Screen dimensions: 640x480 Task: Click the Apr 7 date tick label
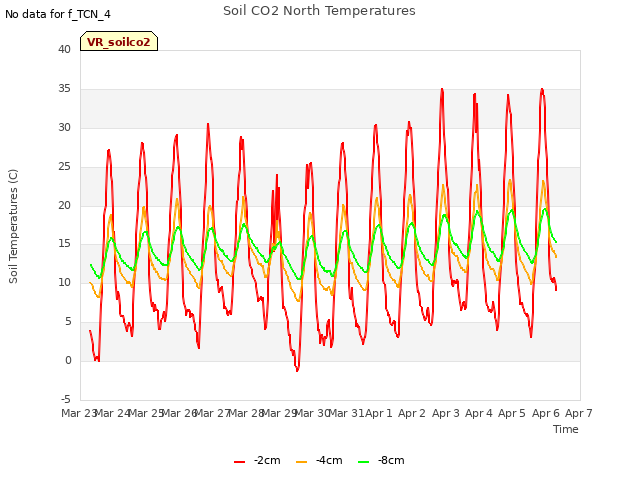(x=579, y=413)
